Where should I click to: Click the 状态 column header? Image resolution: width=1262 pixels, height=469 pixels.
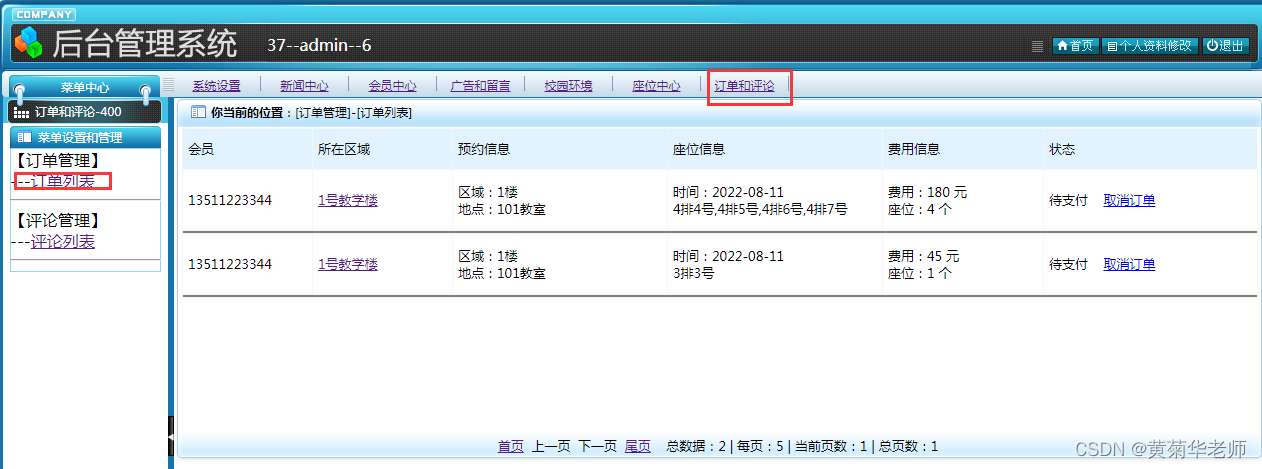1062,149
